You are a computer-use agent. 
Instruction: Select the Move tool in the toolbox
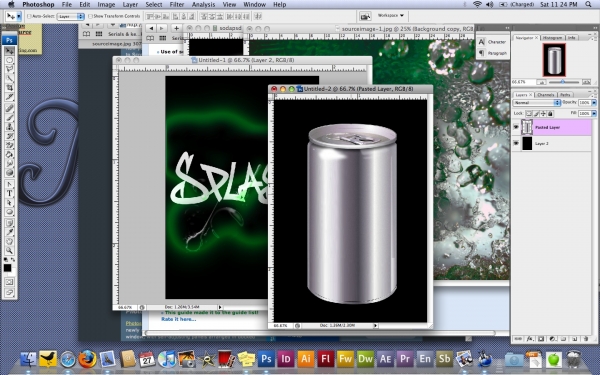pyautogui.click(x=10, y=51)
